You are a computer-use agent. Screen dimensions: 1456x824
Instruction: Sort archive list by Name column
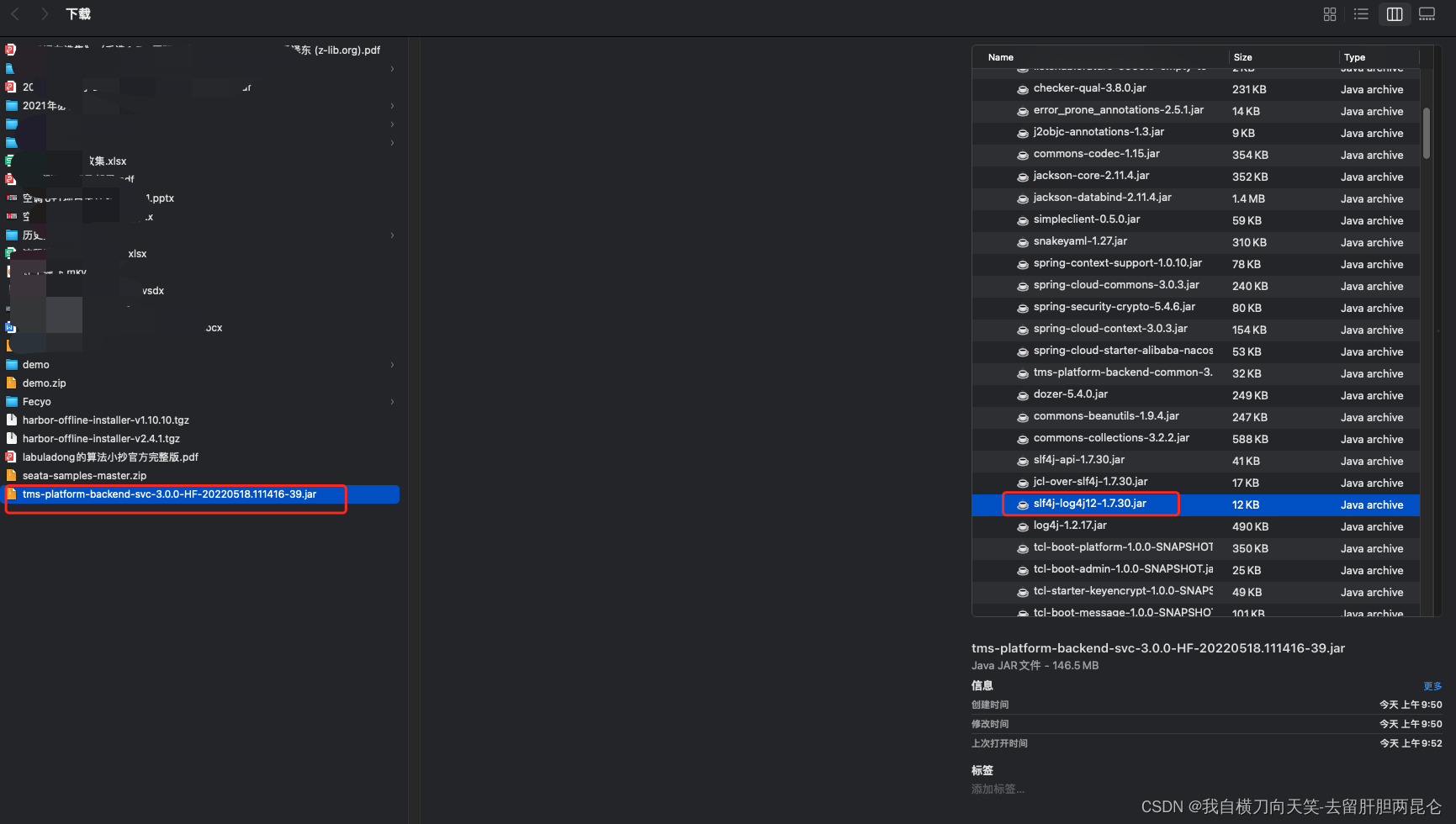[1100, 57]
